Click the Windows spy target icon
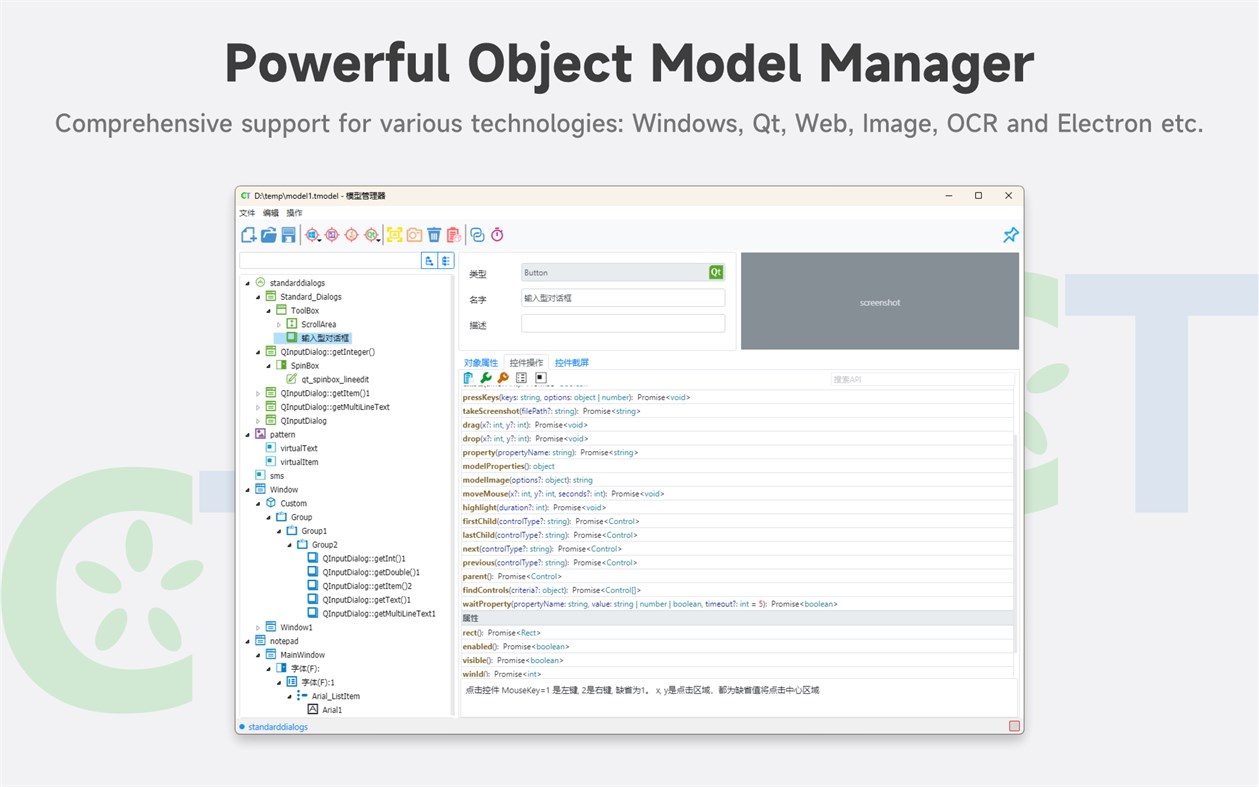 coord(313,235)
